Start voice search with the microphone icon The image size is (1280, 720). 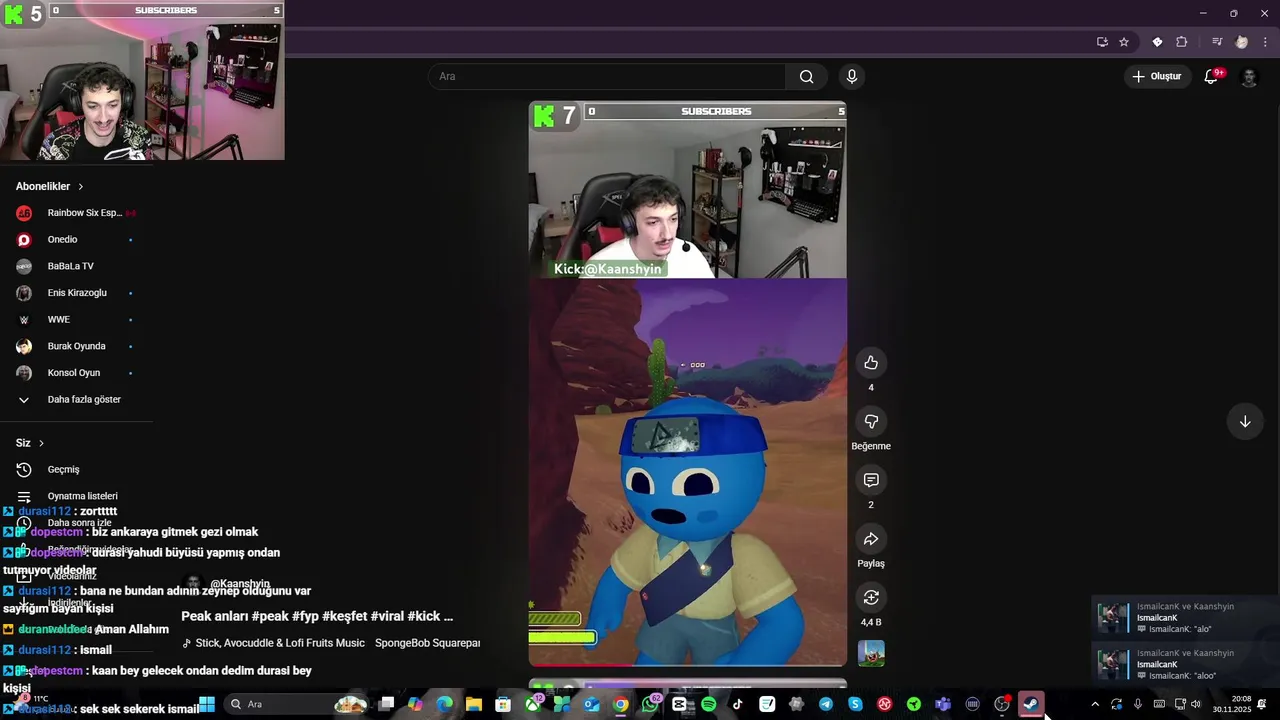coord(852,77)
